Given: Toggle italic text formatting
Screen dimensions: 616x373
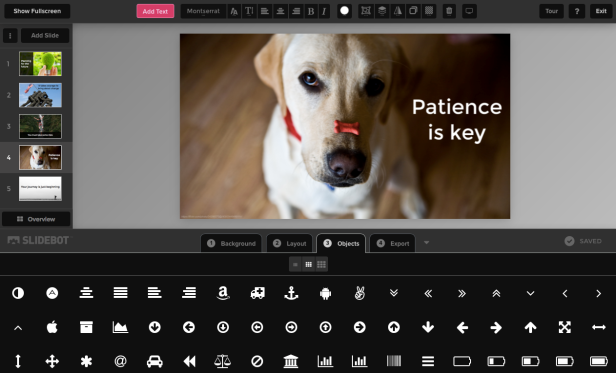Looking at the screenshot, I should (x=324, y=11).
